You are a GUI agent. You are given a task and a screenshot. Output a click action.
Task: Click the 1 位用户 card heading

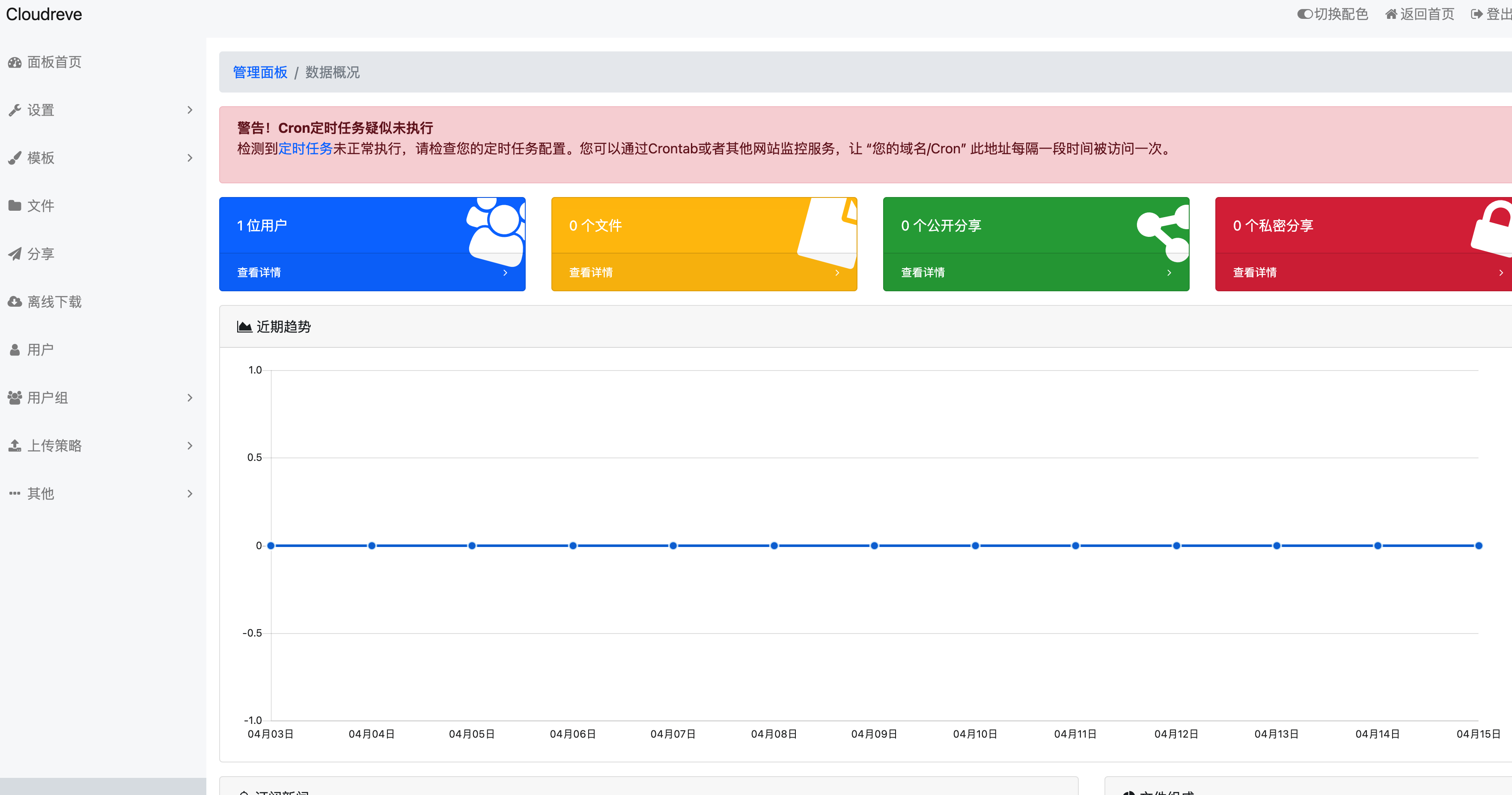click(x=262, y=225)
